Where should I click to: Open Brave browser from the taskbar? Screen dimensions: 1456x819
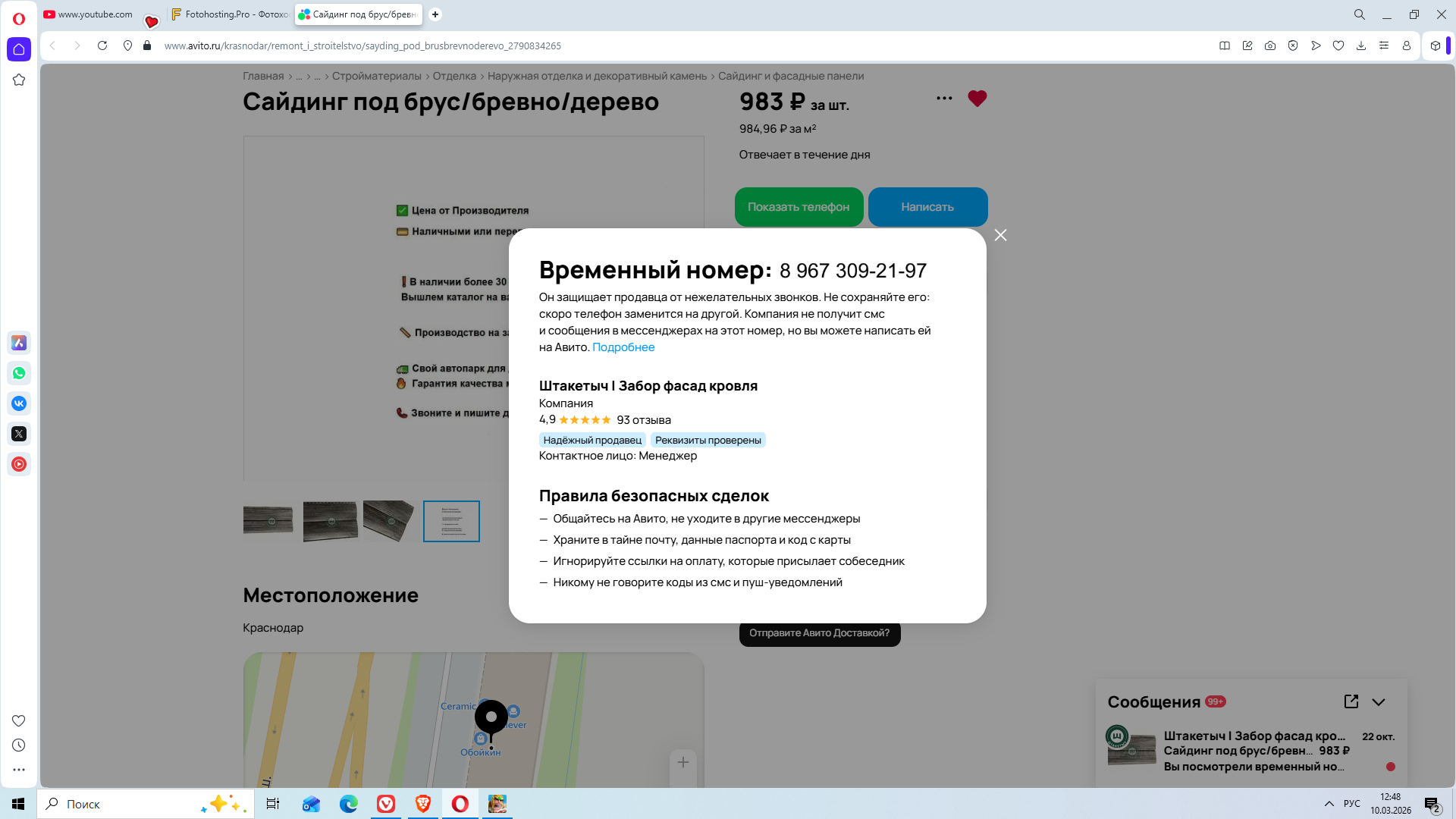click(423, 804)
